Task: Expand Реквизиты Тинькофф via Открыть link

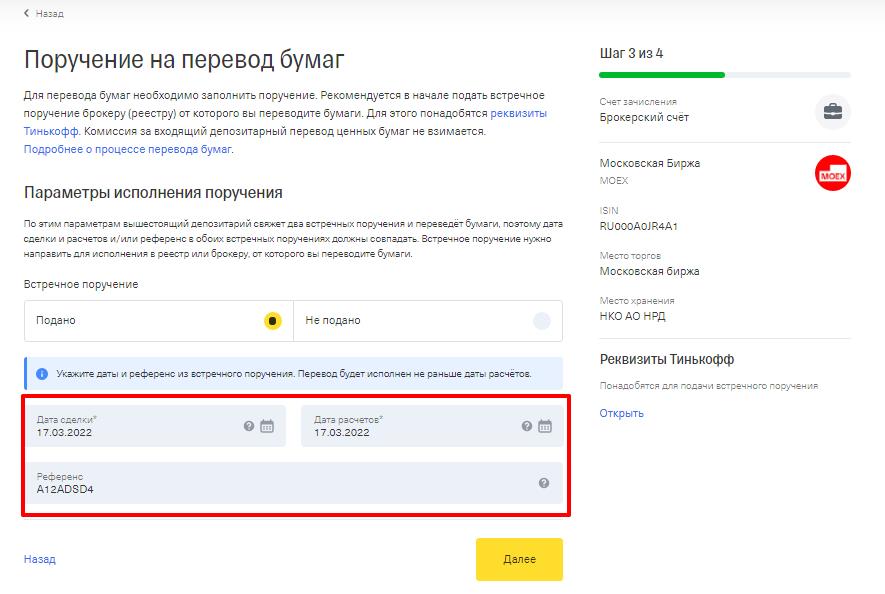Action: (x=621, y=413)
